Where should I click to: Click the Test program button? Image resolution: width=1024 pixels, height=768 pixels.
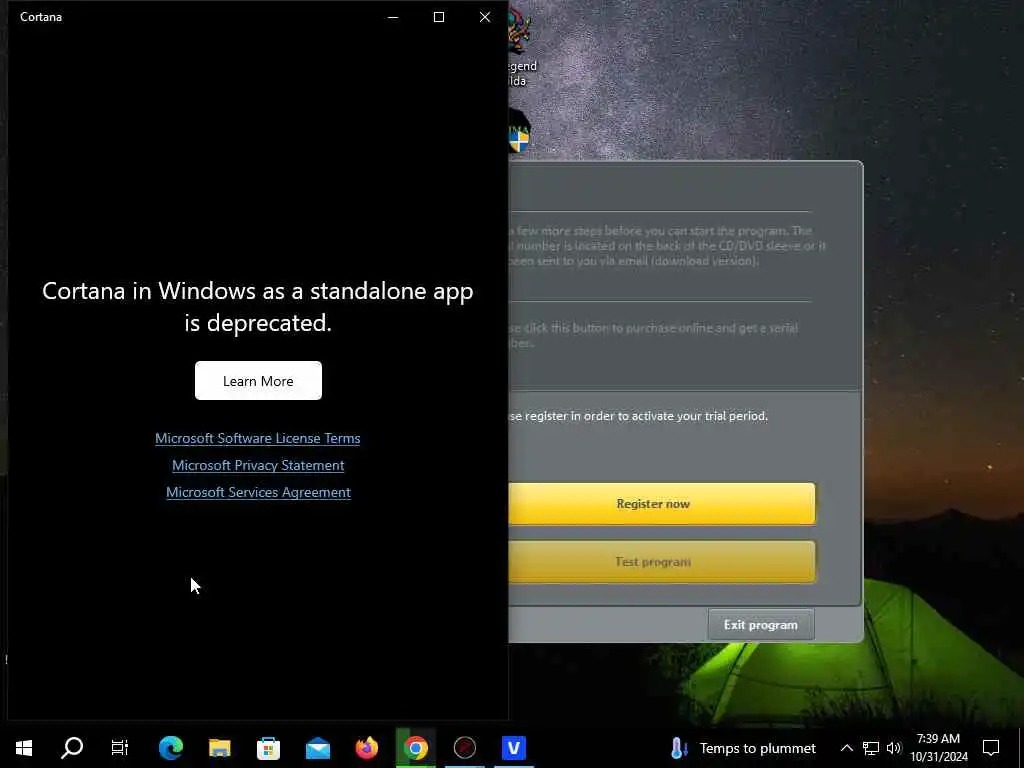(x=662, y=562)
